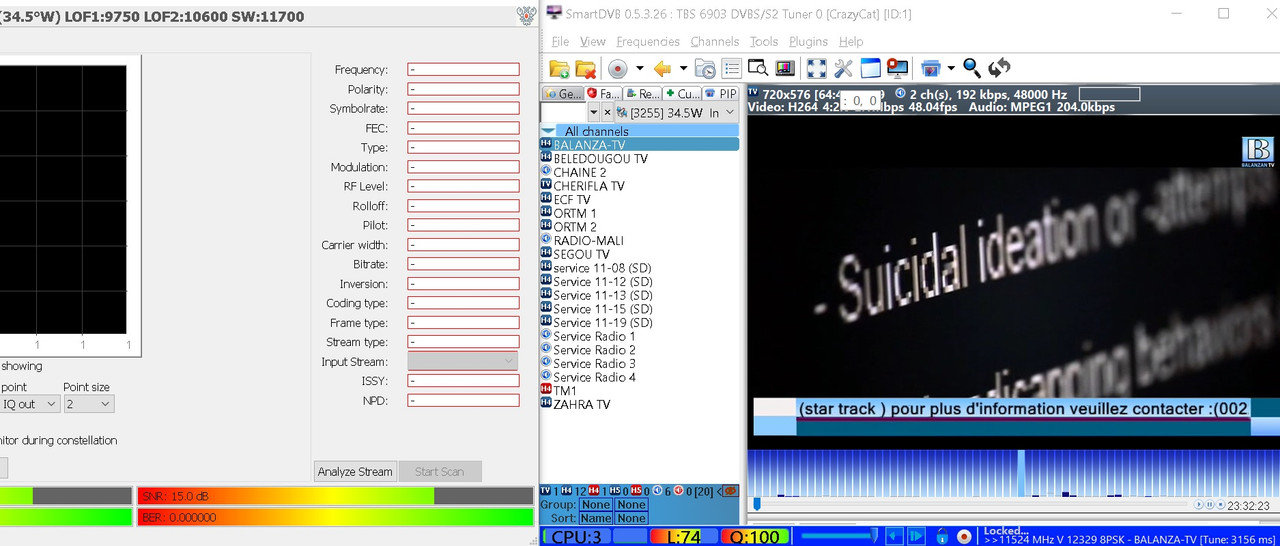Viewport: 1280px width, 546px height.
Task: Switch to the PIP tab
Action: [721, 93]
